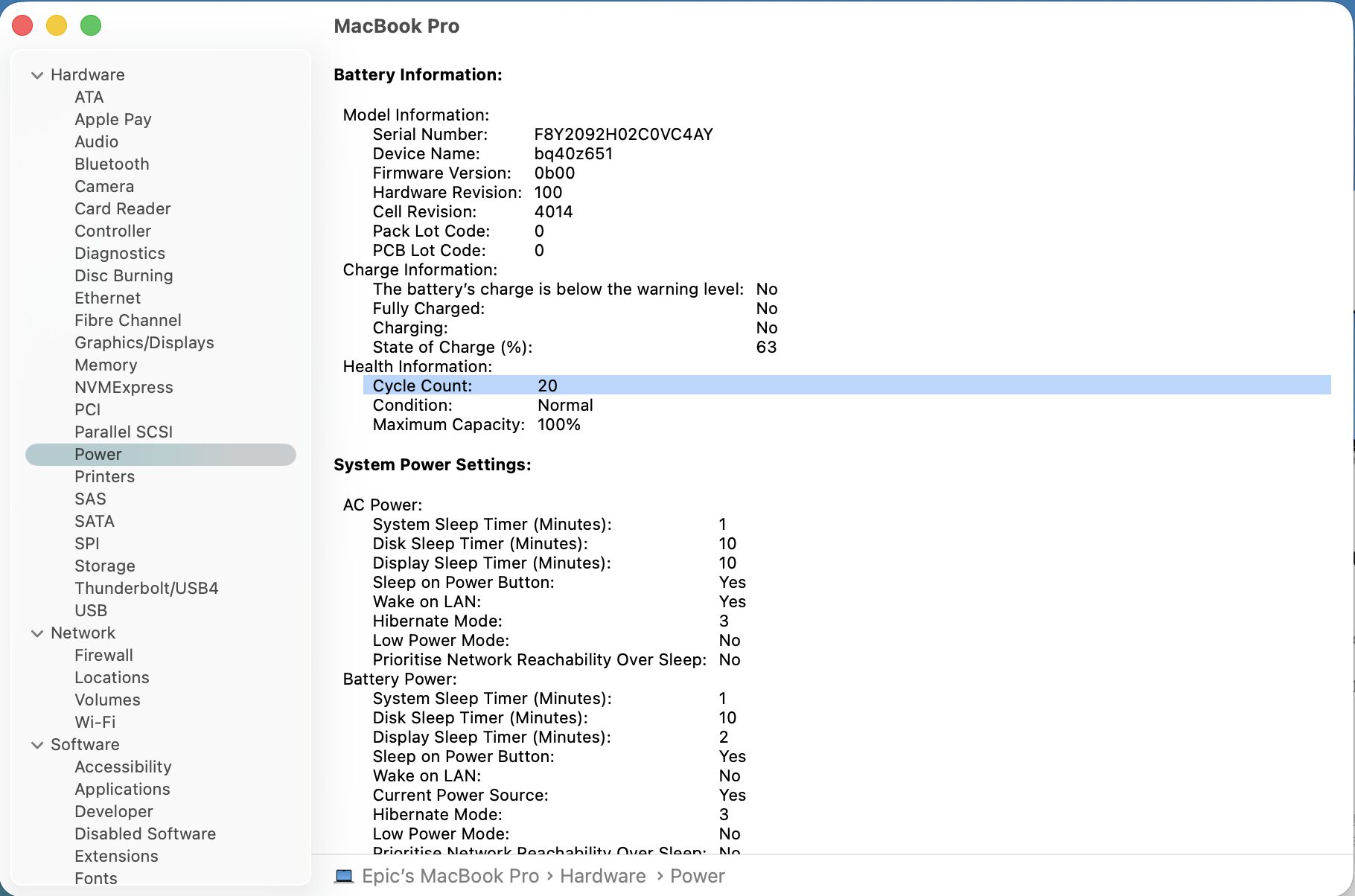Open Wi-Fi under Network
This screenshot has height=896, width=1355.
95,722
